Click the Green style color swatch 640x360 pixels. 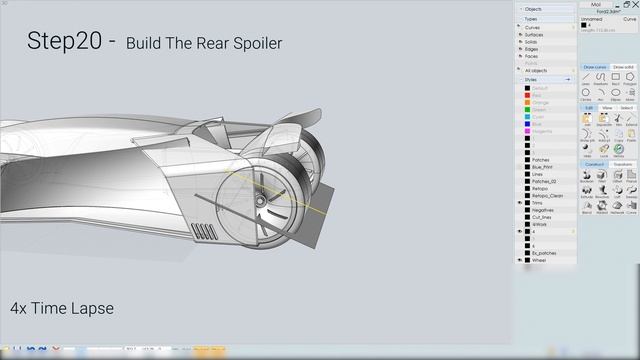(527, 109)
